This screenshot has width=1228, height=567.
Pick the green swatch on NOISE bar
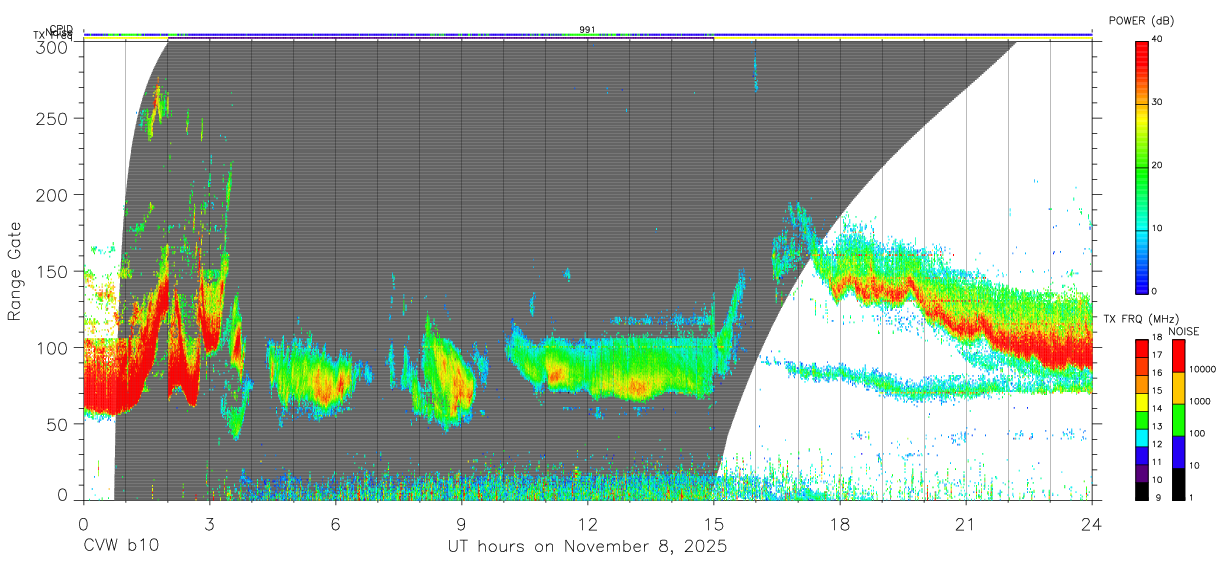pyautogui.click(x=1177, y=420)
